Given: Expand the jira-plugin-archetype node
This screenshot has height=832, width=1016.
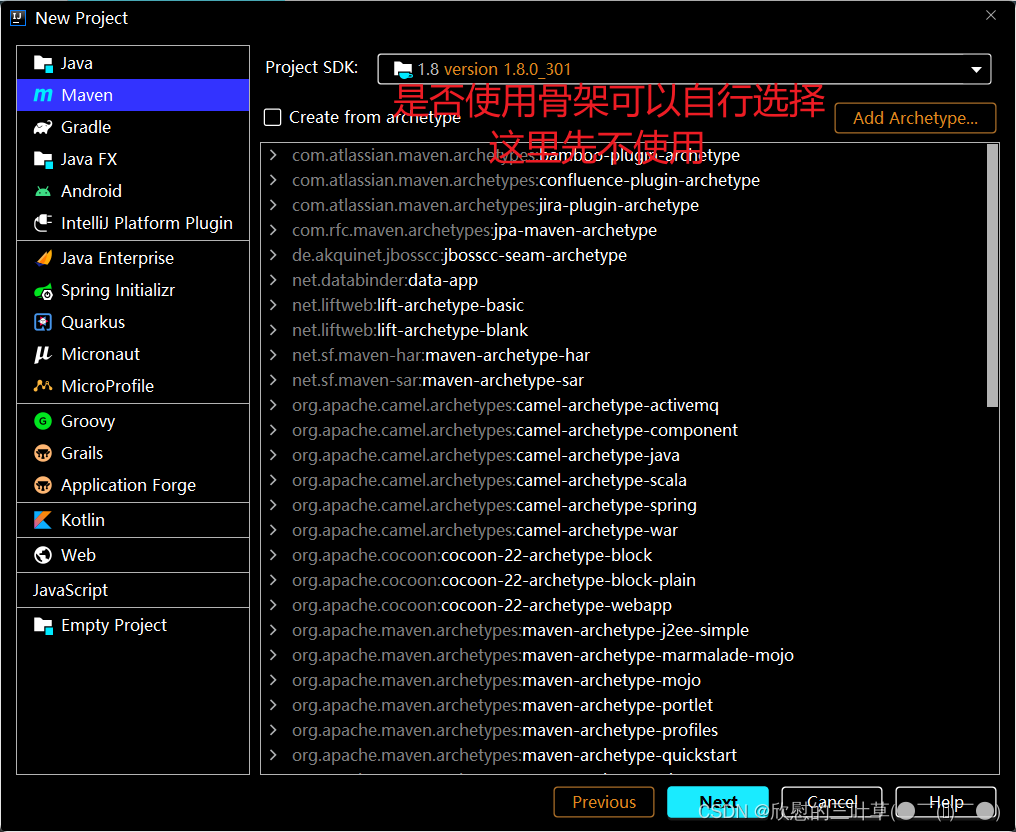Looking at the screenshot, I should [273, 205].
